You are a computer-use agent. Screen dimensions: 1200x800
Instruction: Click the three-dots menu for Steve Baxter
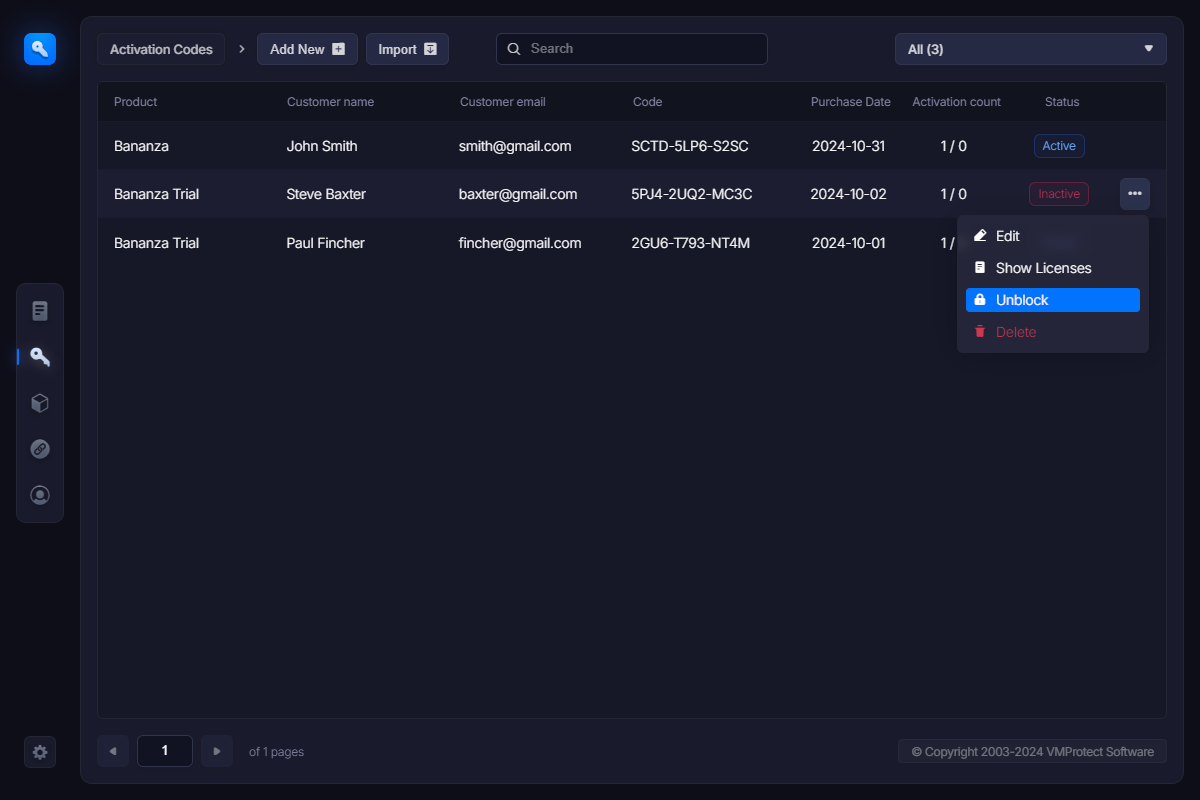click(x=1134, y=194)
